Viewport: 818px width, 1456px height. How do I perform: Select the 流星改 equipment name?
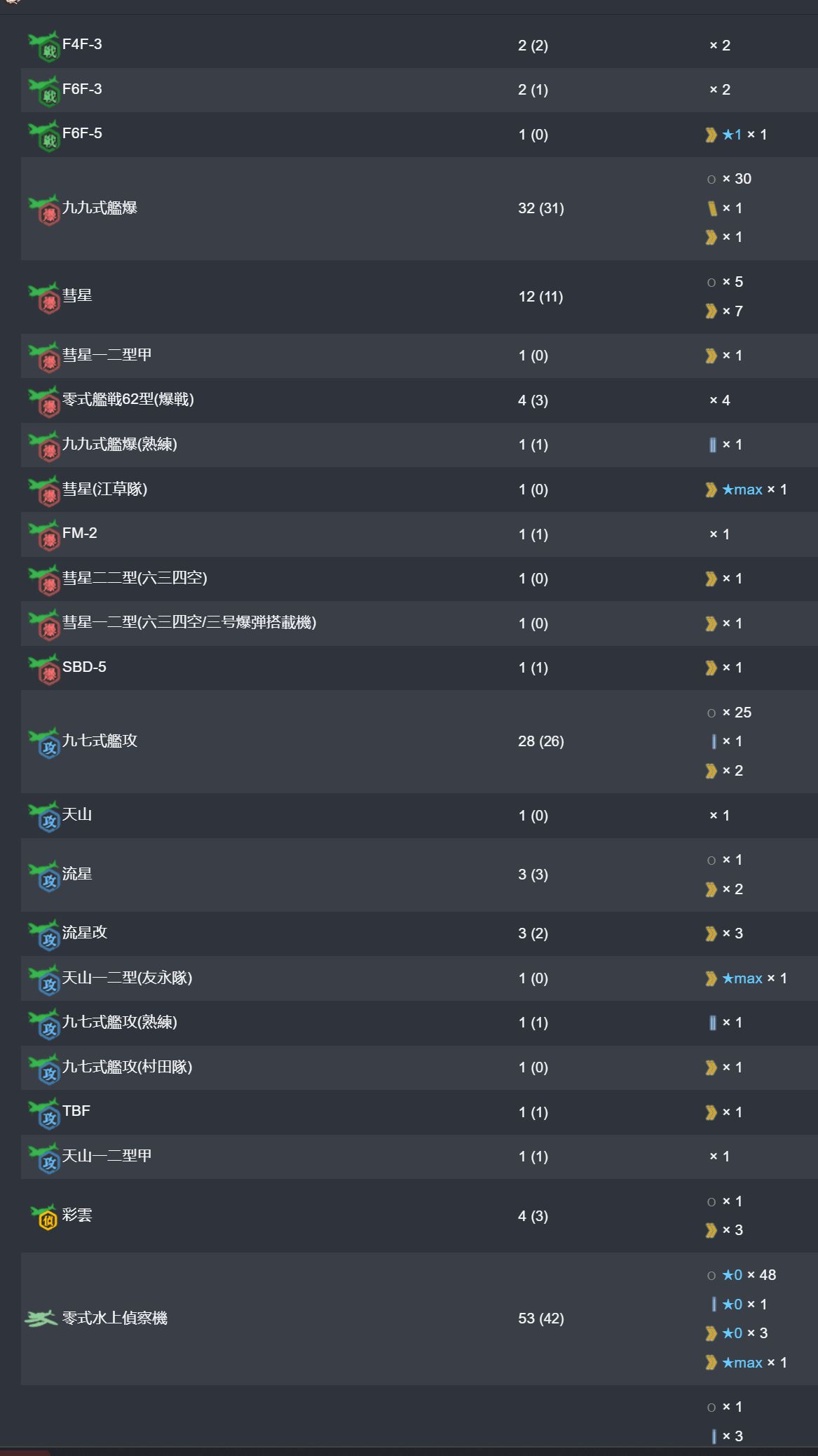coord(85,933)
